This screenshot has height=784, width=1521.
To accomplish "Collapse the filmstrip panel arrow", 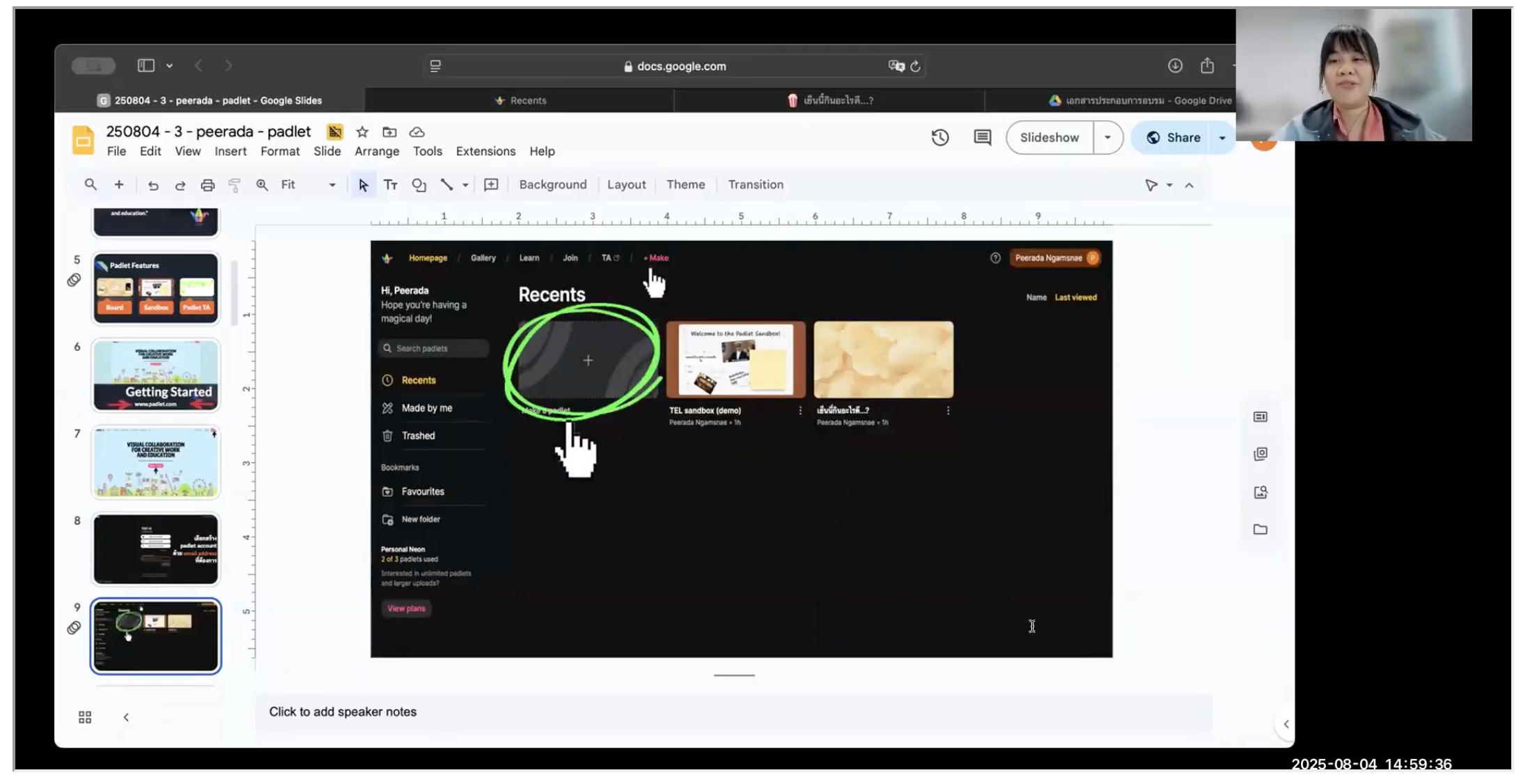I will (x=126, y=717).
